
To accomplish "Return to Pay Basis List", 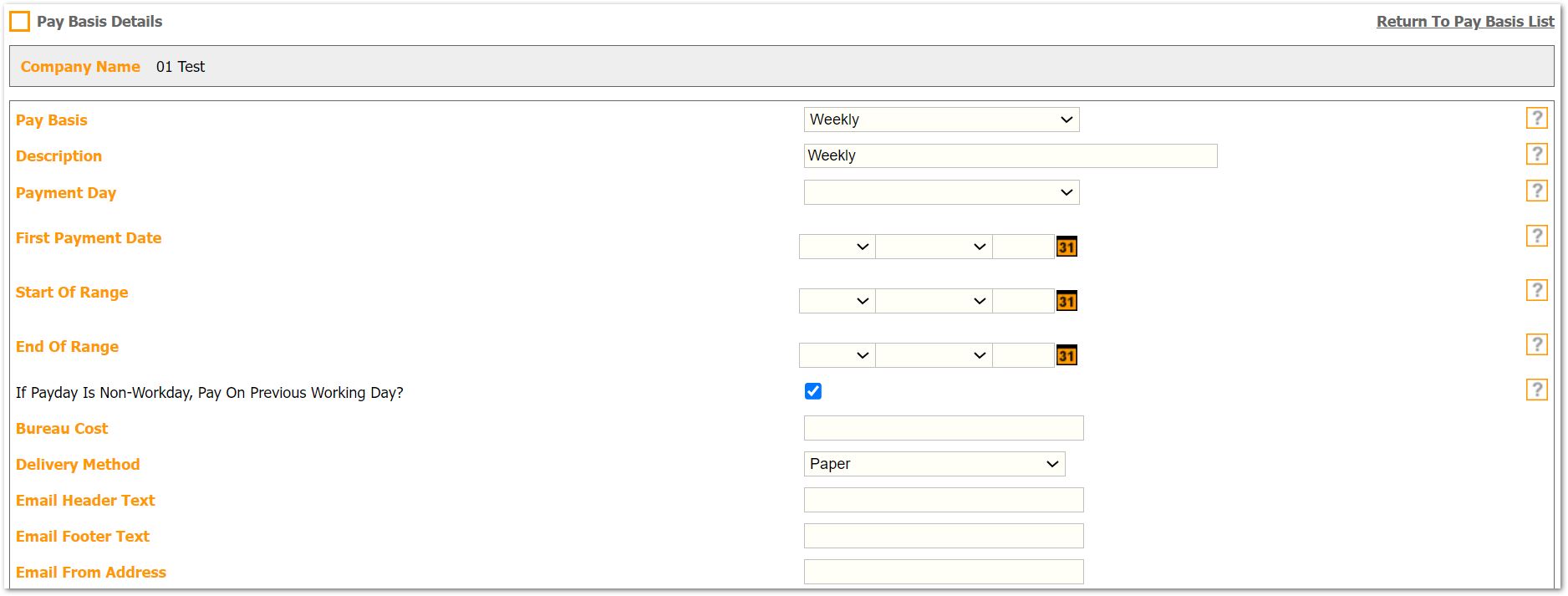I will (x=1464, y=22).
